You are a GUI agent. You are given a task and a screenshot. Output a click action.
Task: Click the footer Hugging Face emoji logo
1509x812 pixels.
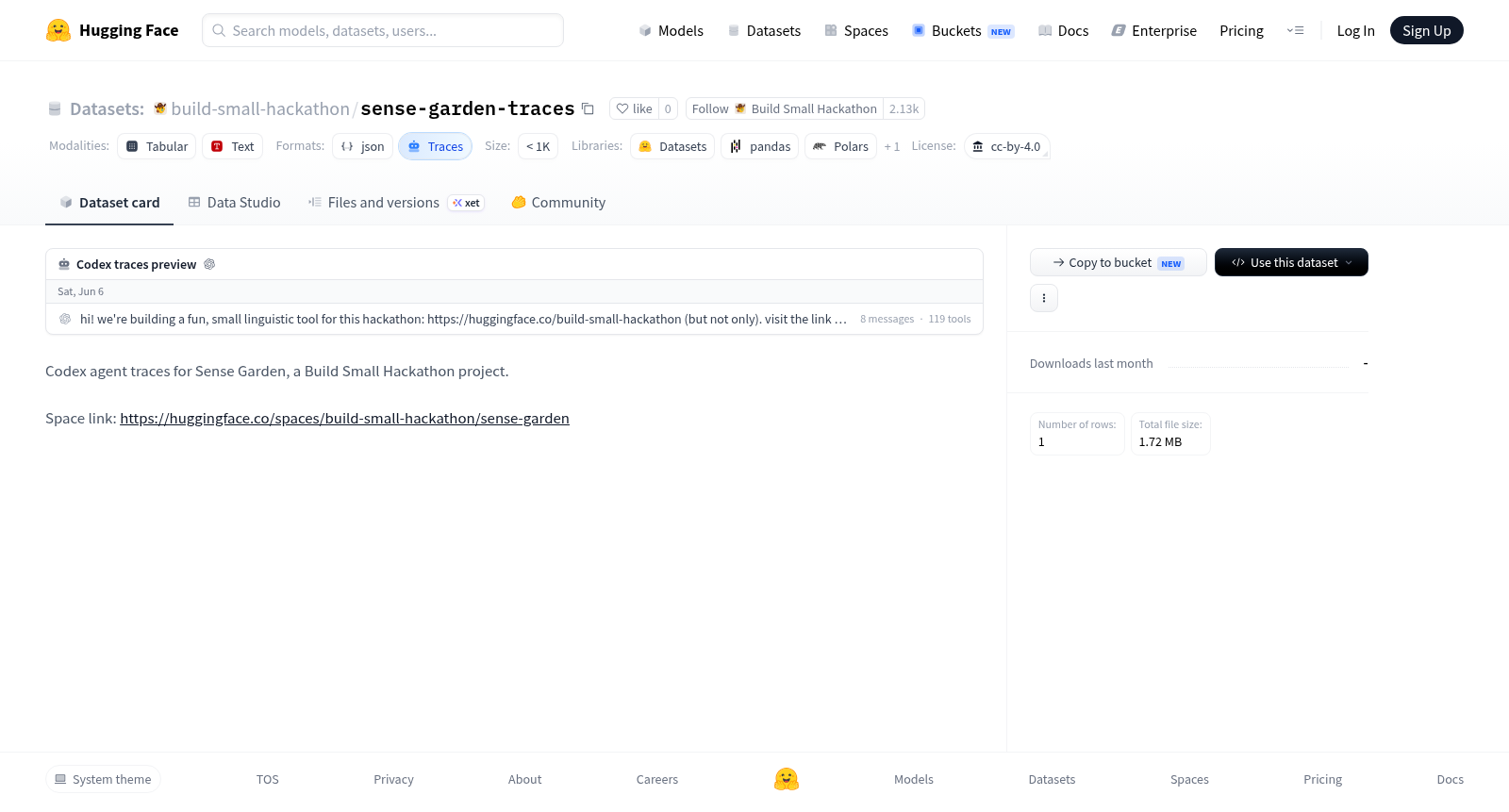coord(787,779)
